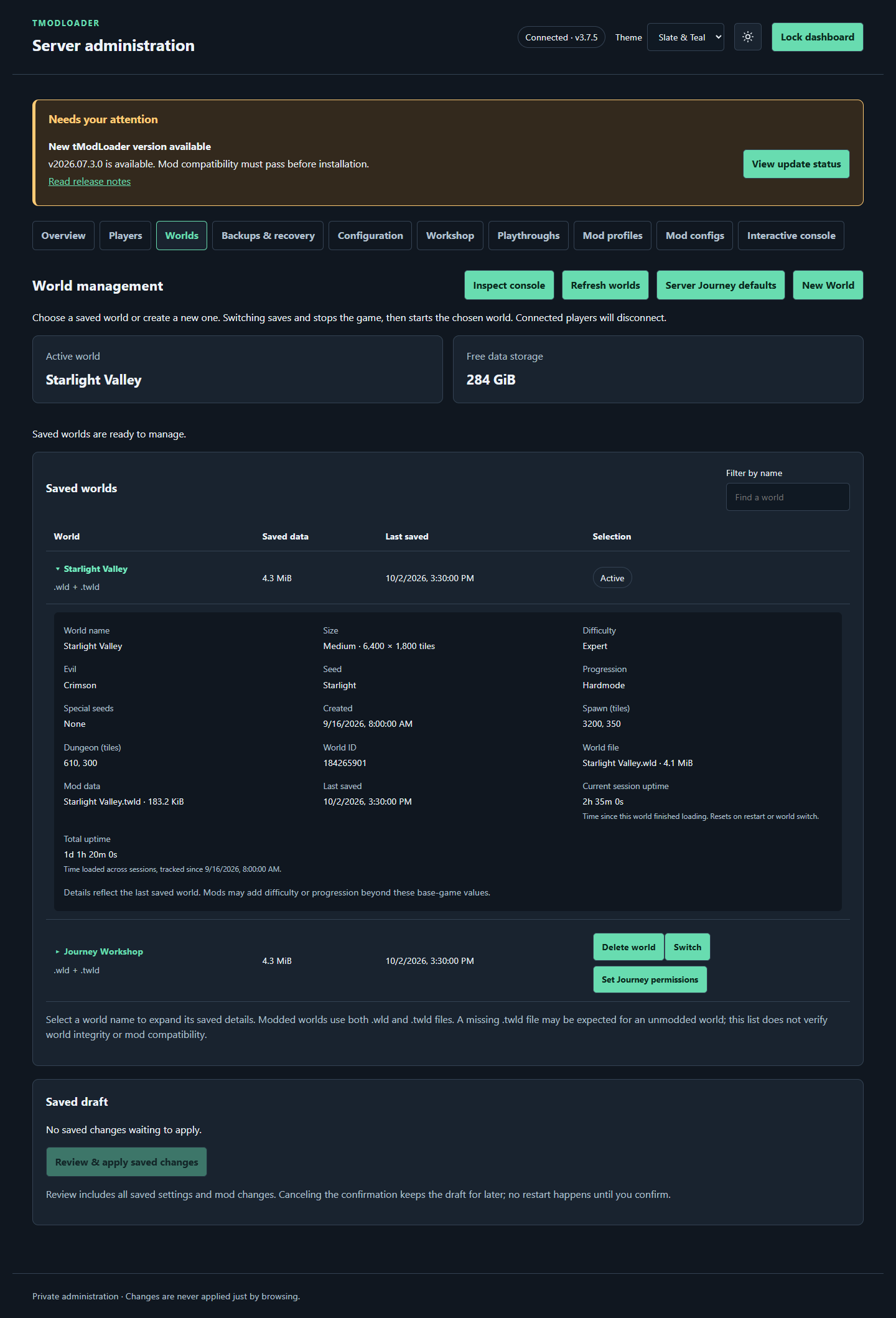Switch to the Players tab
Screen dimensions: 896x1318
pyautogui.click(x=125, y=235)
